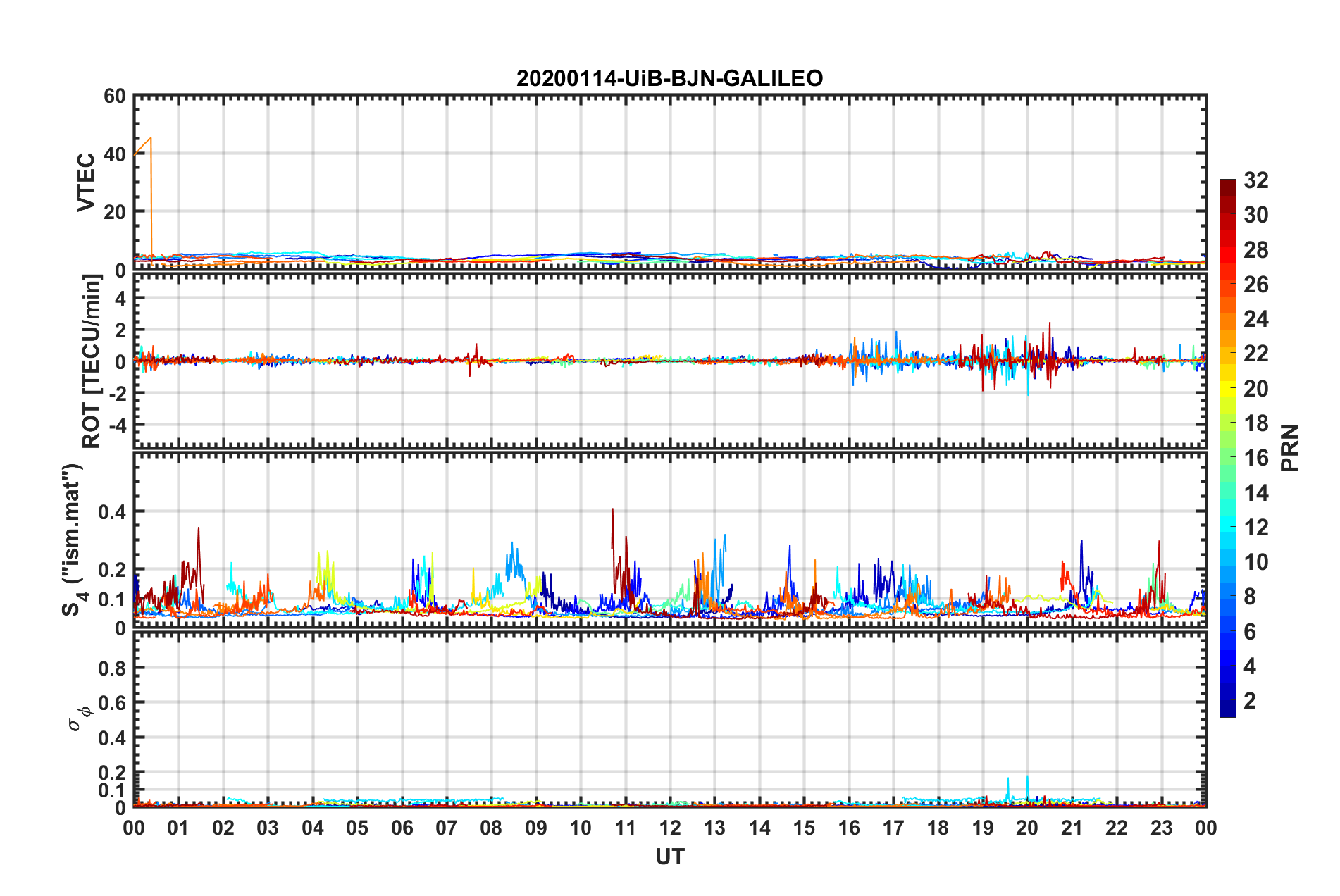
Task: Click the PRN colorbar tick label 2
Action: tap(1250, 701)
